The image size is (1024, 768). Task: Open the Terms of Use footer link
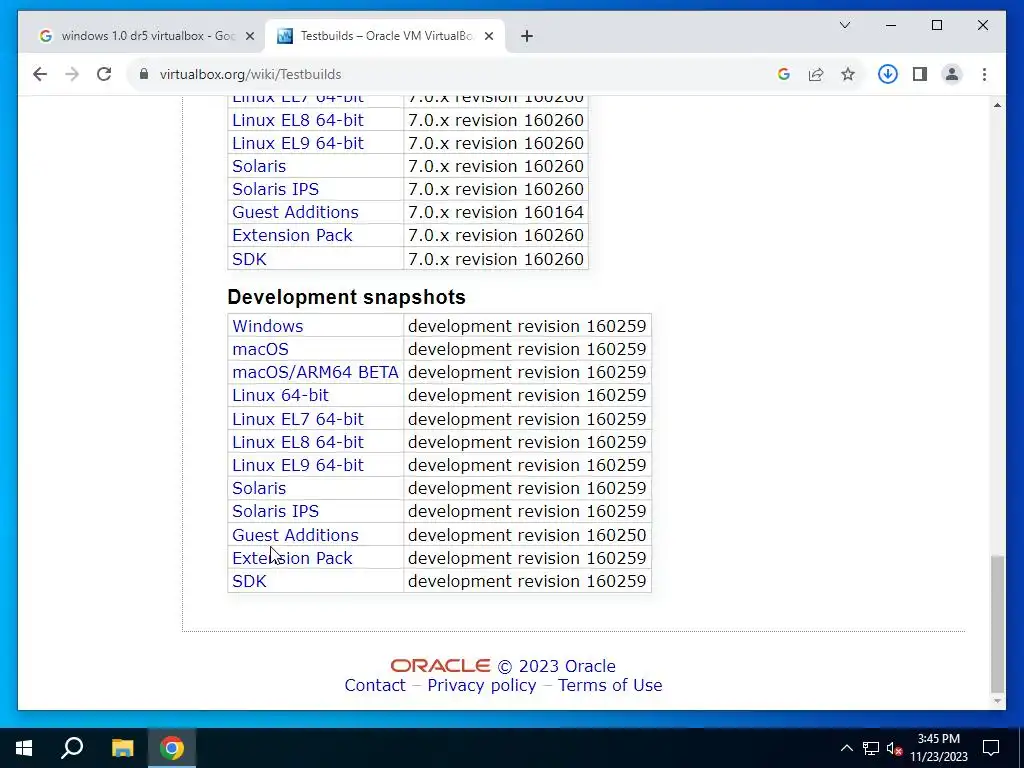(610, 685)
